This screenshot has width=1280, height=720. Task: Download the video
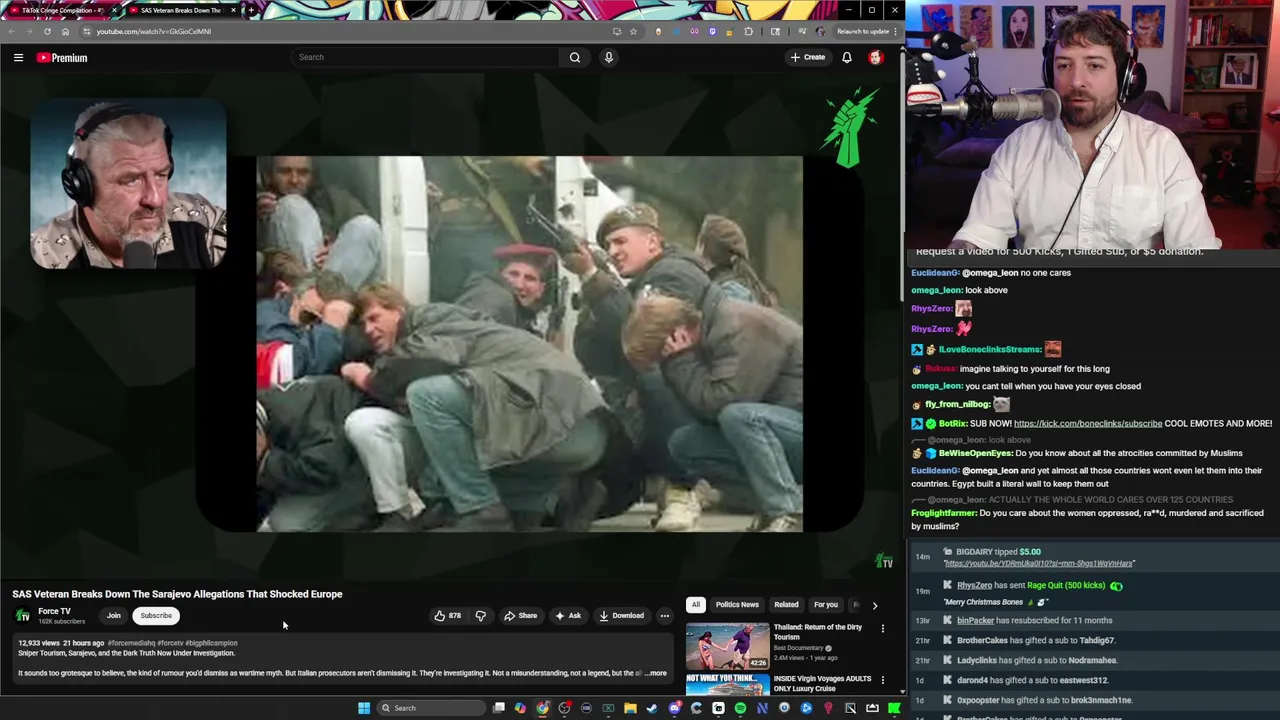point(621,615)
